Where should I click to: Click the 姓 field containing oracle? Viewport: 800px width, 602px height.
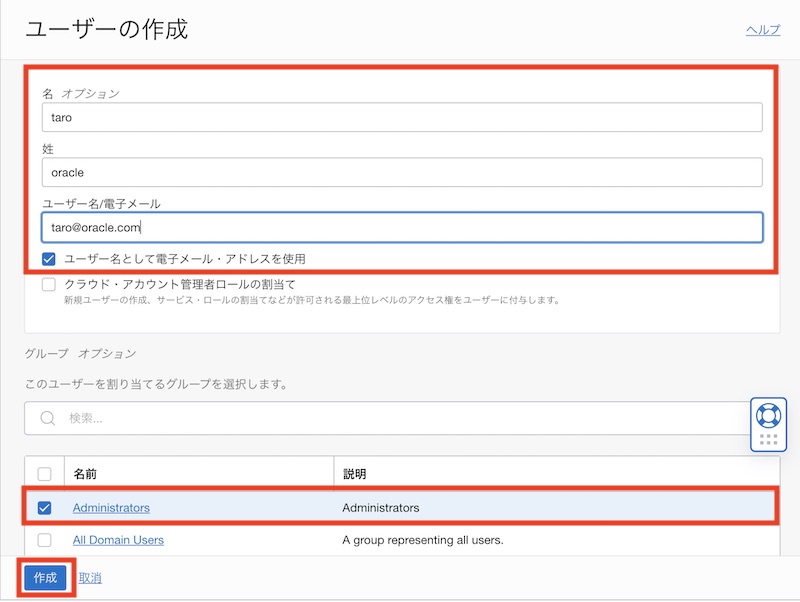click(x=401, y=172)
